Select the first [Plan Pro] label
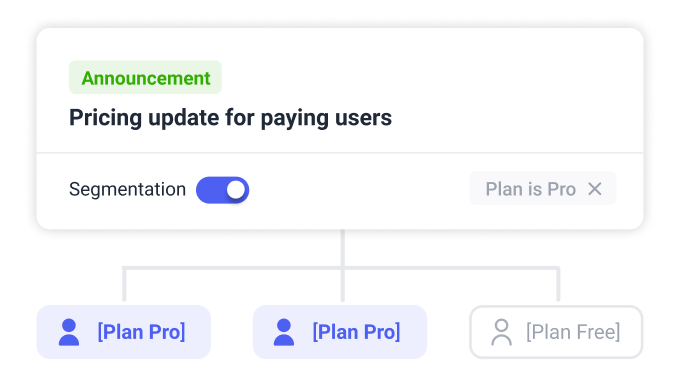The width and height of the screenshot is (684, 383). click(141, 332)
